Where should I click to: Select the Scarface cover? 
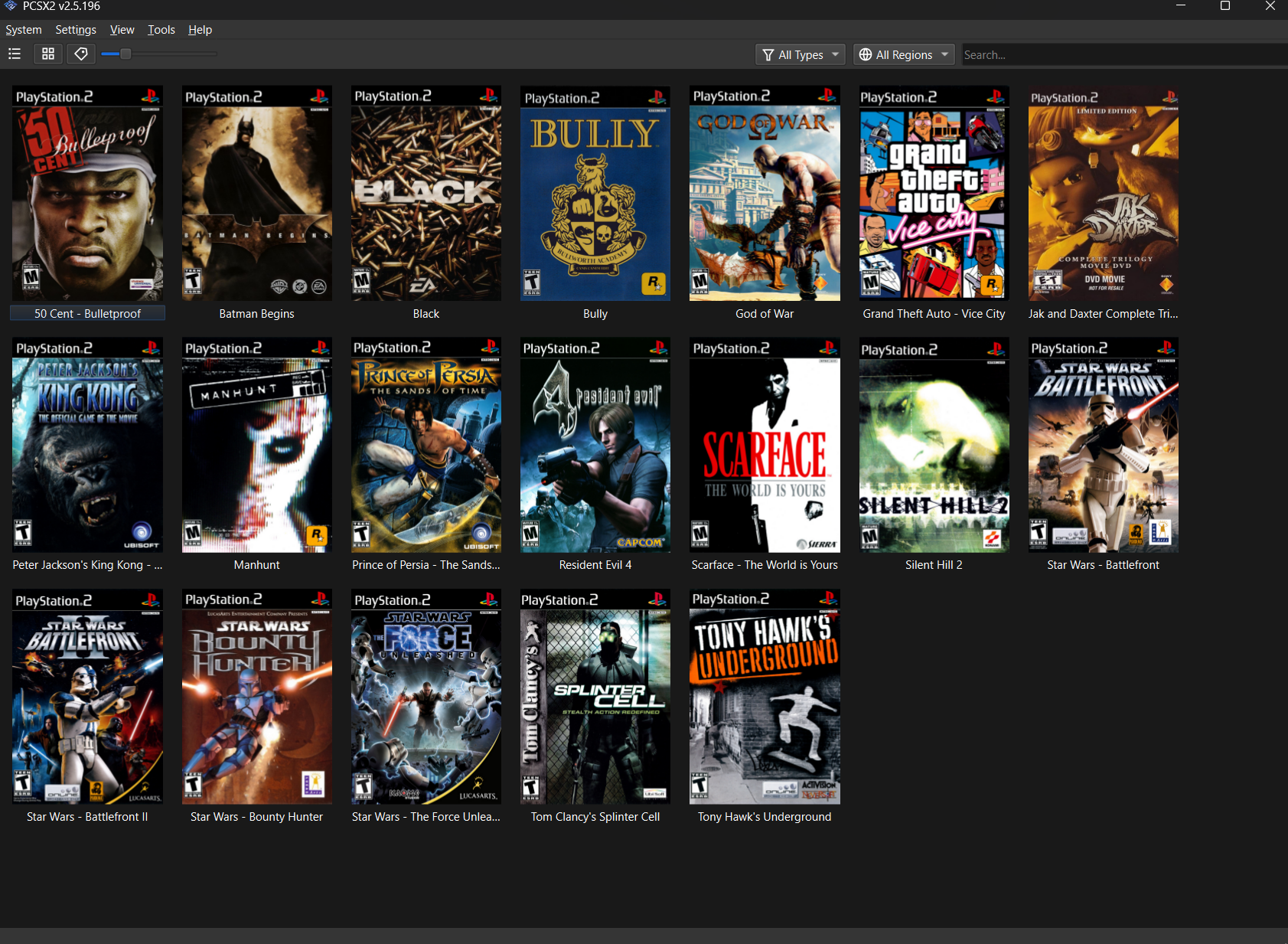[765, 445]
